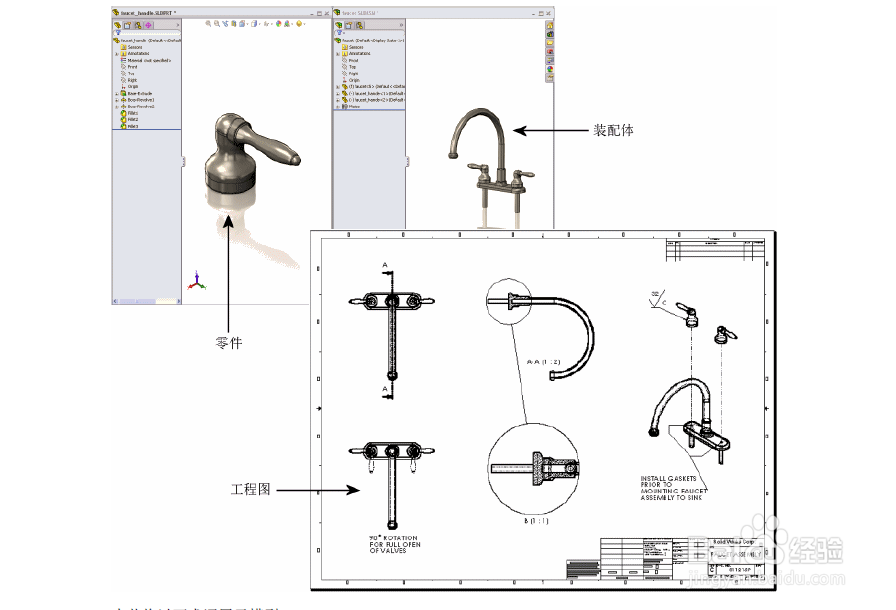Open Appearances color ball icon in task pane
Image resolution: width=896 pixels, height=610 pixels.
[x=550, y=69]
